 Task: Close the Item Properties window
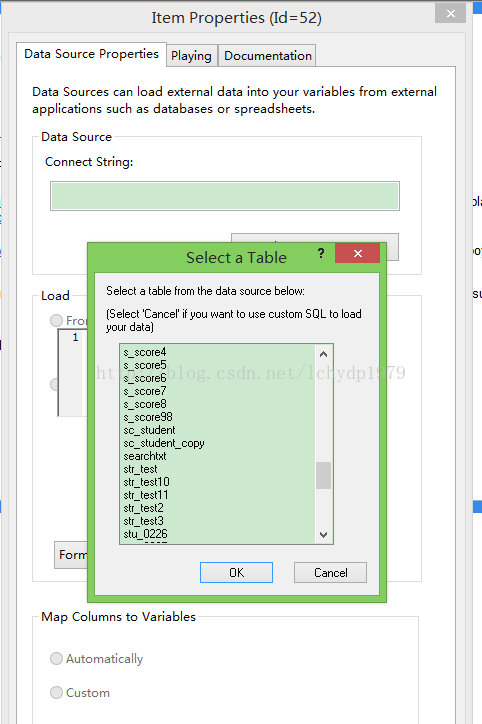(451, 13)
